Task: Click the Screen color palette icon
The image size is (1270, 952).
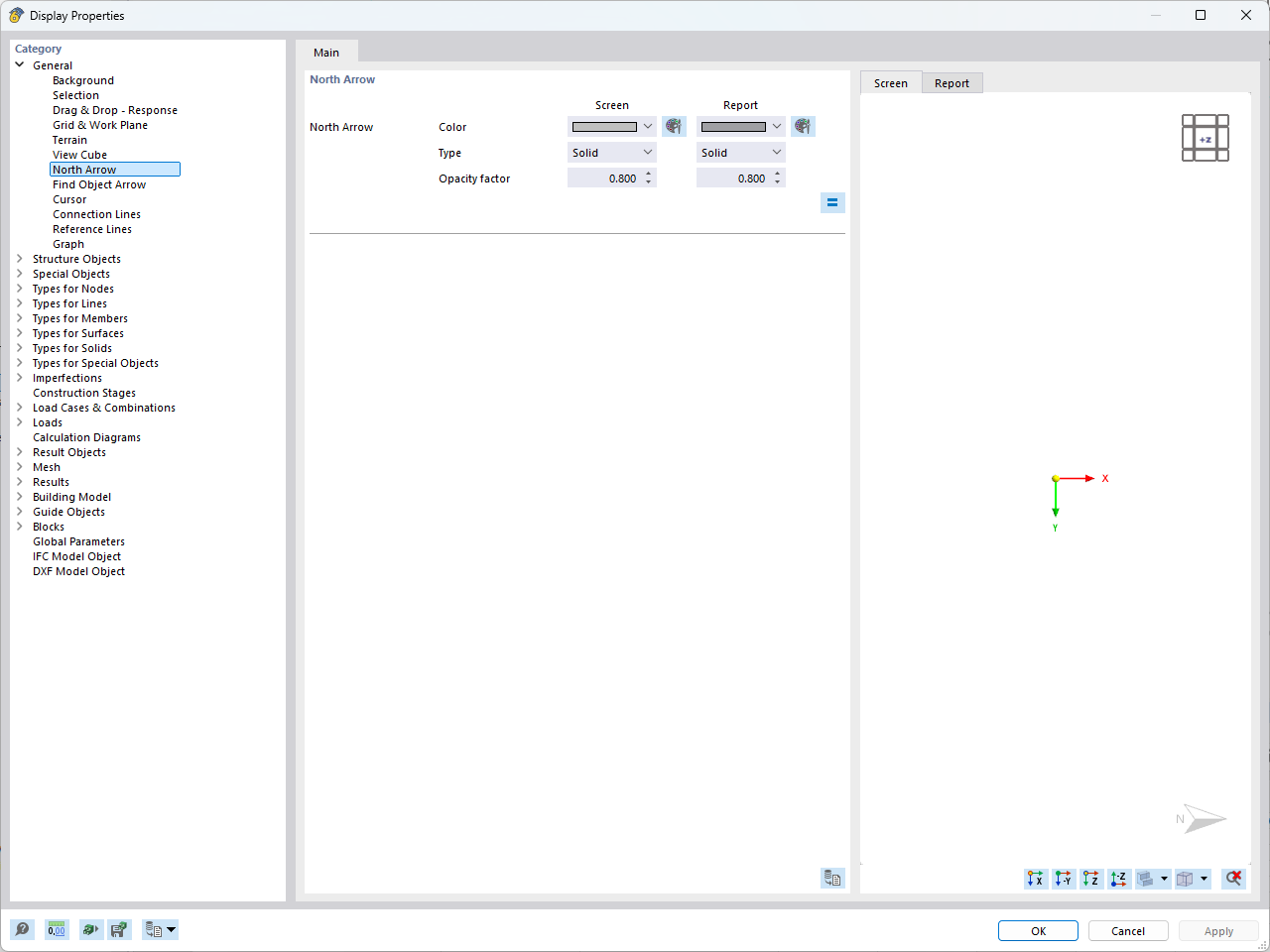Action: pyautogui.click(x=674, y=126)
